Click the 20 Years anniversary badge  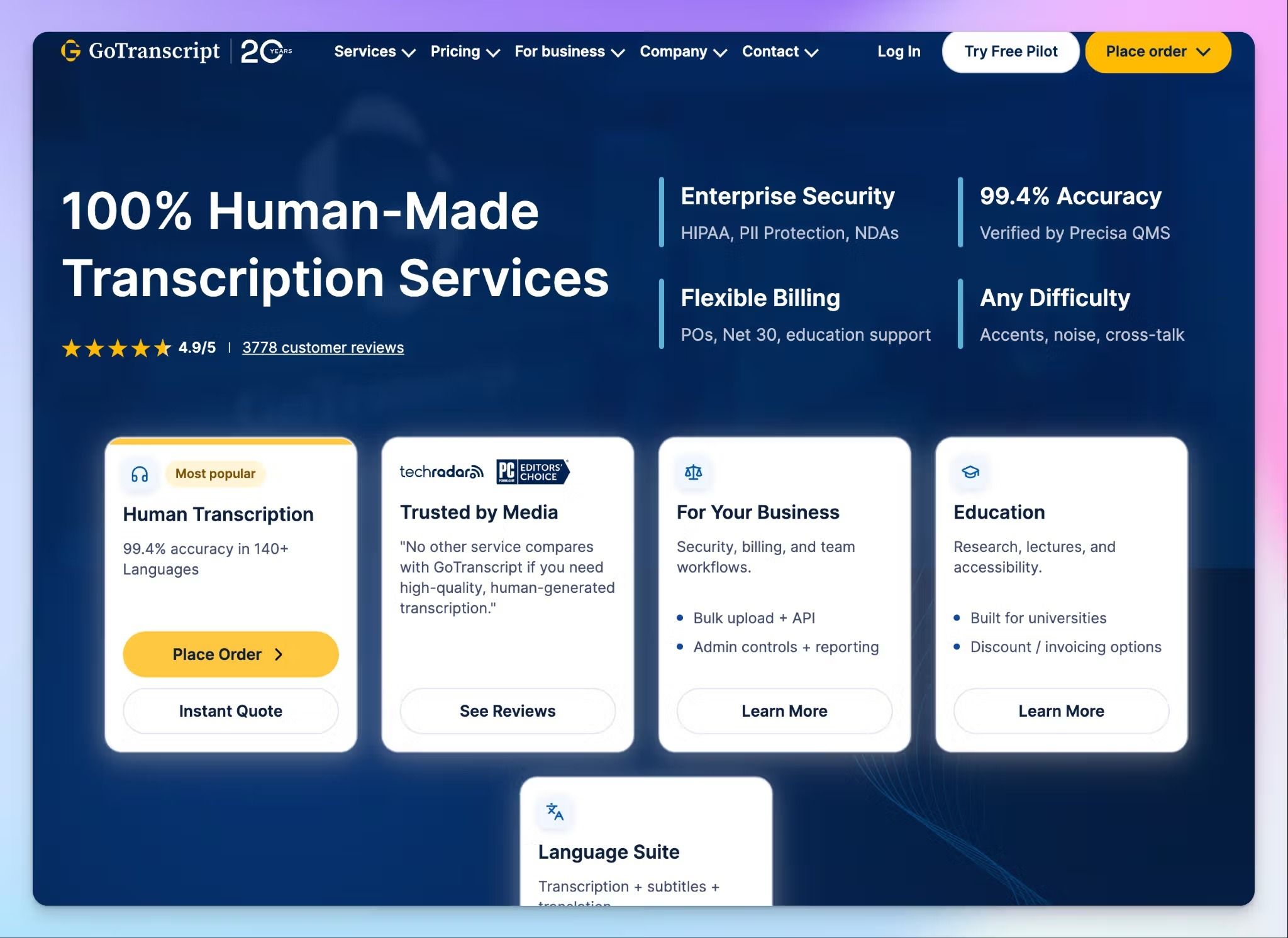(266, 51)
